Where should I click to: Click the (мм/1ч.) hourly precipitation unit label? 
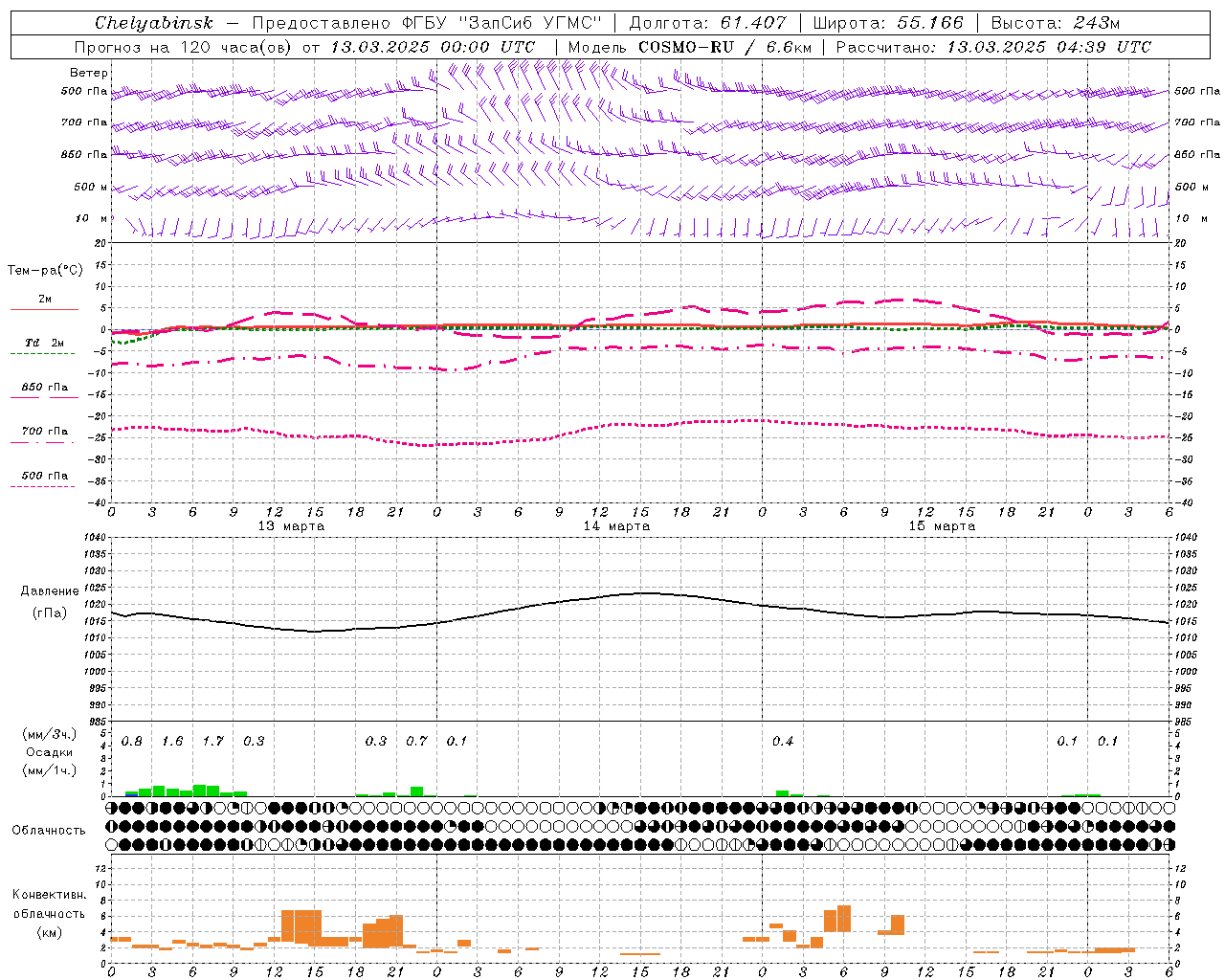click(49, 770)
